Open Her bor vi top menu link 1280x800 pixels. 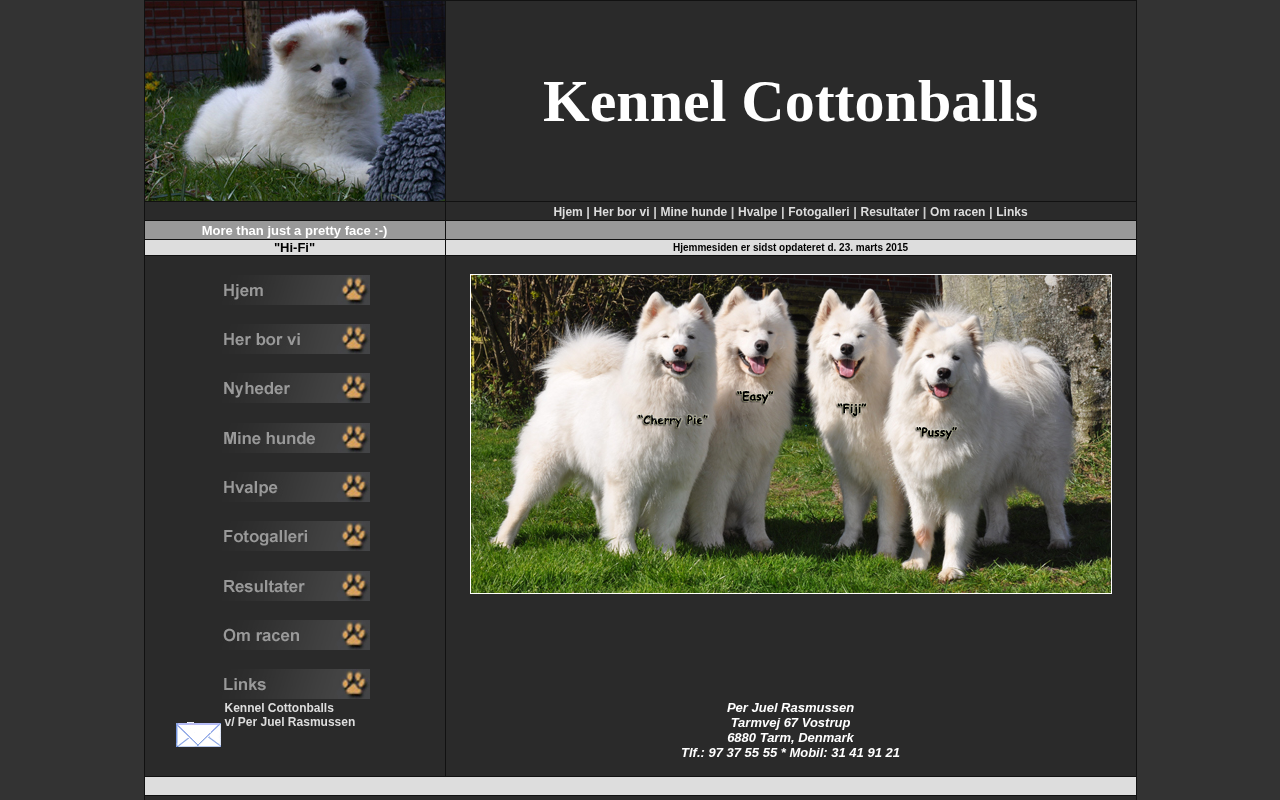[x=621, y=212]
